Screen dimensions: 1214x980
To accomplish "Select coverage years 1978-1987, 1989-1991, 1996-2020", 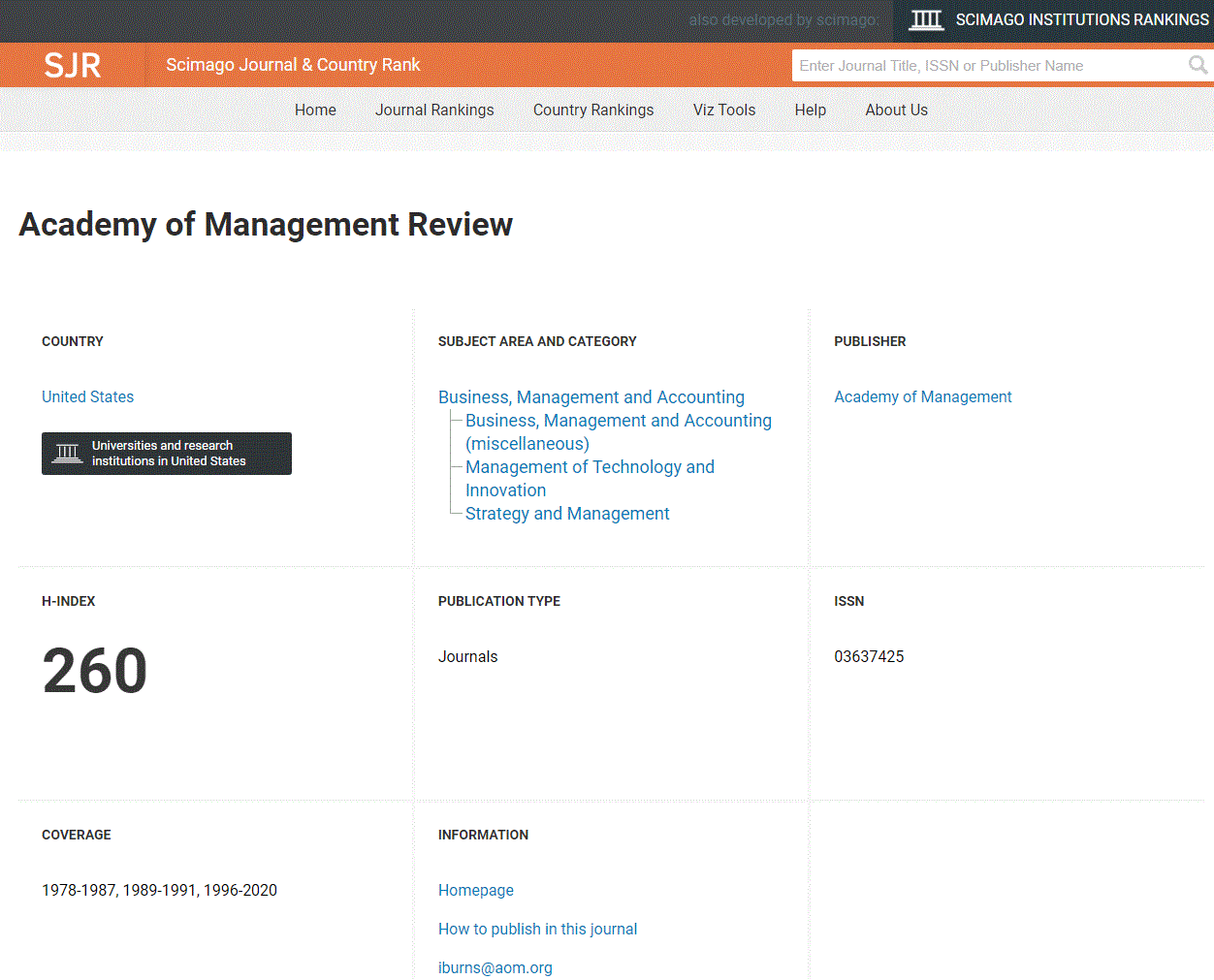I will 160,890.
